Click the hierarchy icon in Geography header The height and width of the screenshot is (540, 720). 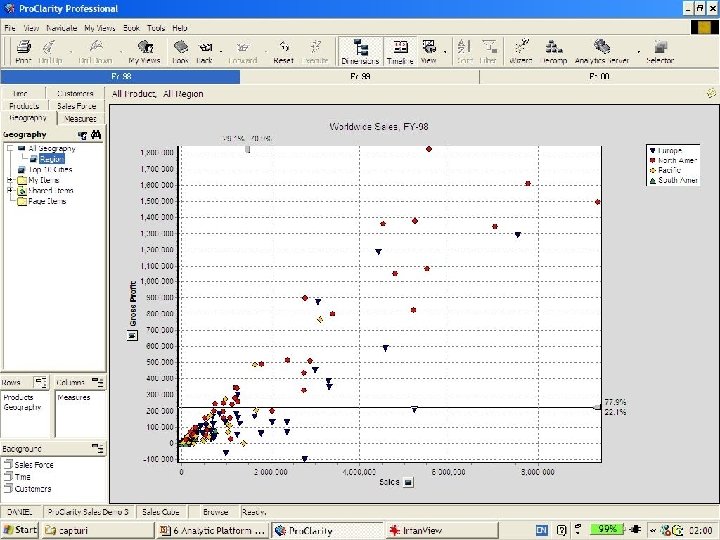[83, 135]
